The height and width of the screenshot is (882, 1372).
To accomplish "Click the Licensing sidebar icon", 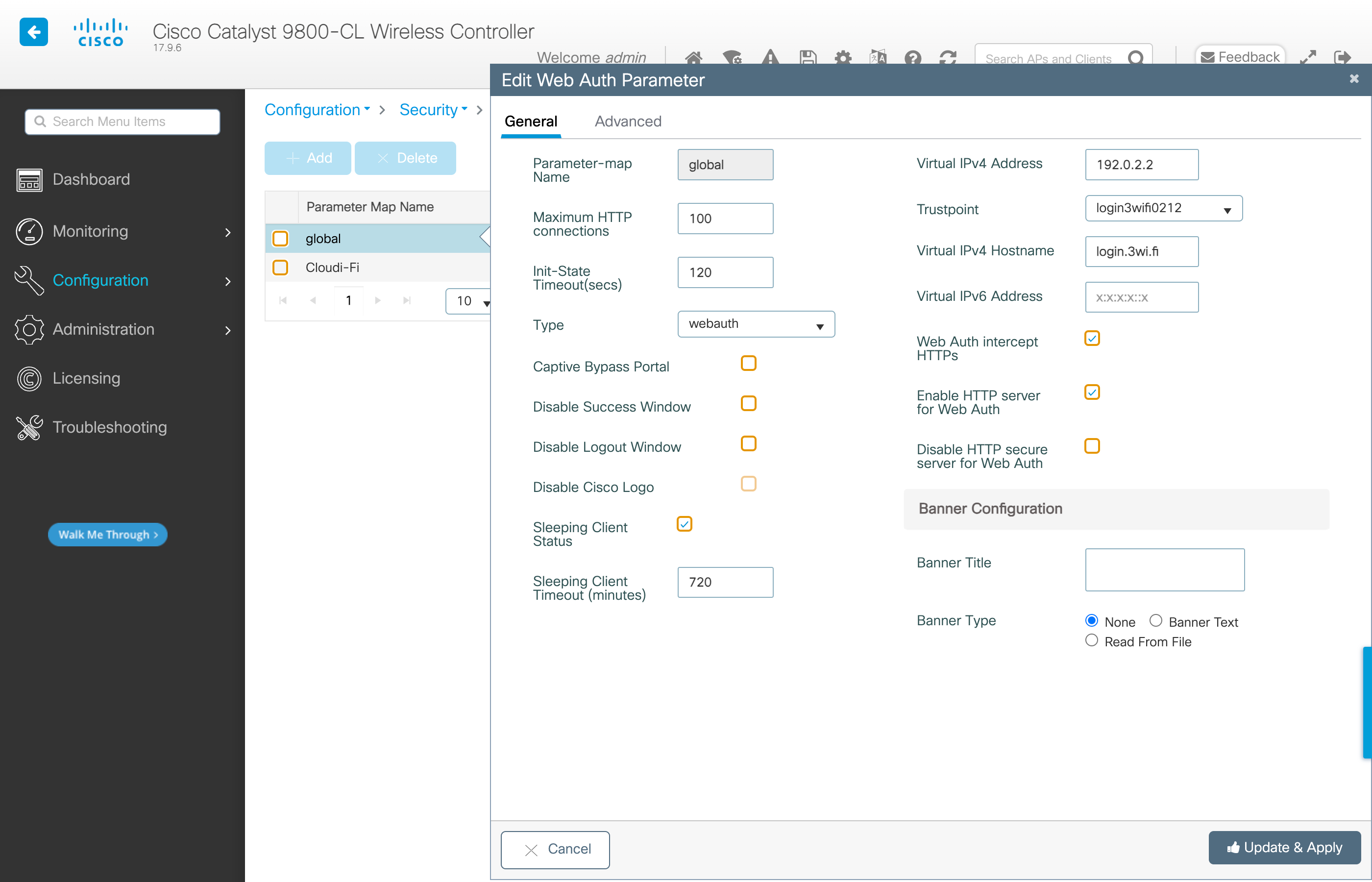I will (28, 379).
